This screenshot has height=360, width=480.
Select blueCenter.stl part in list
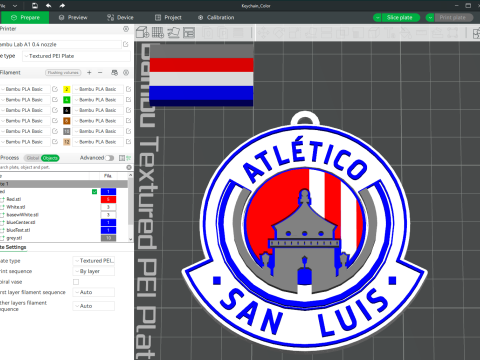pos(21,222)
